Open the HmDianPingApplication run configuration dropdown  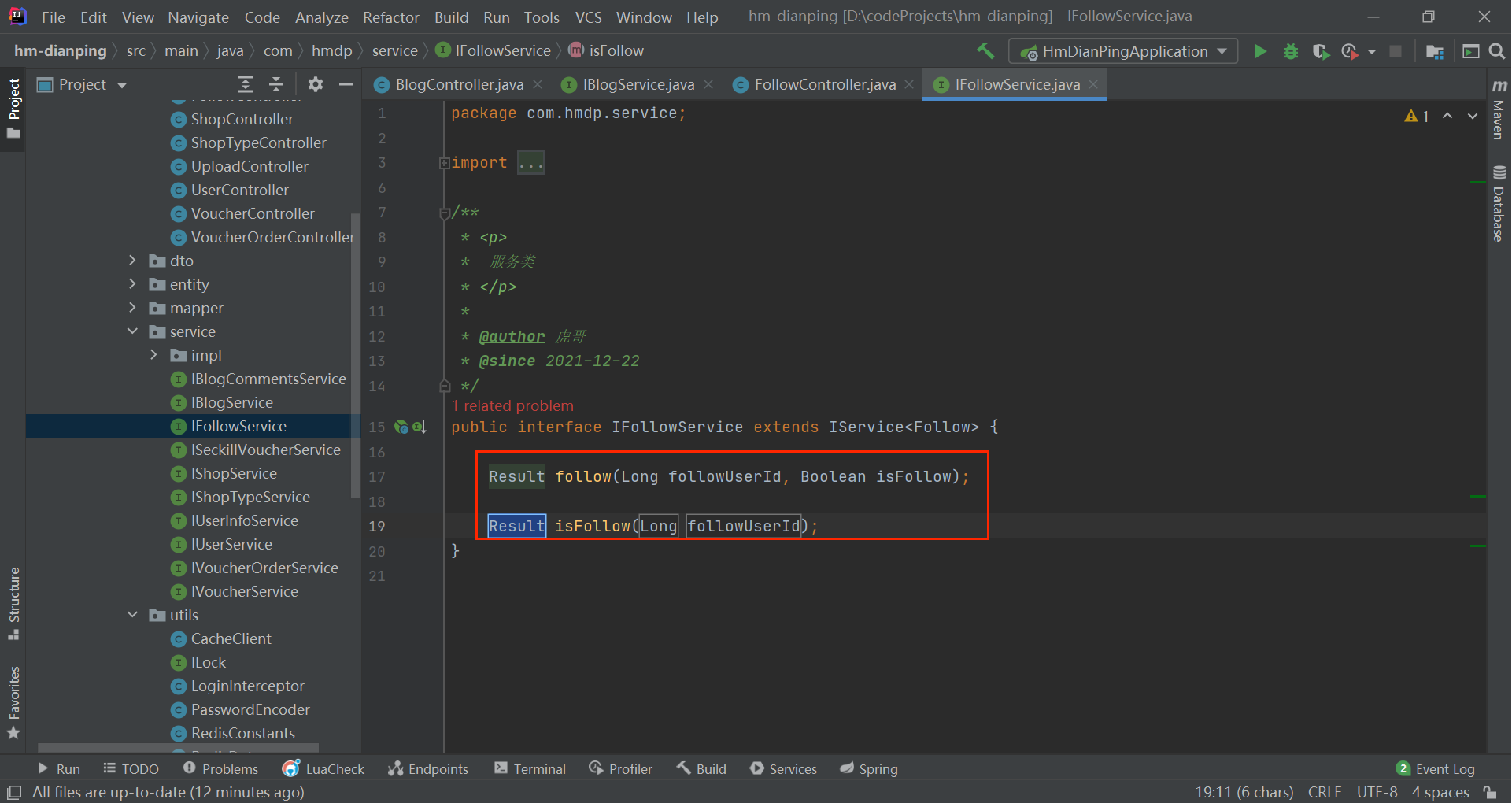1123,51
